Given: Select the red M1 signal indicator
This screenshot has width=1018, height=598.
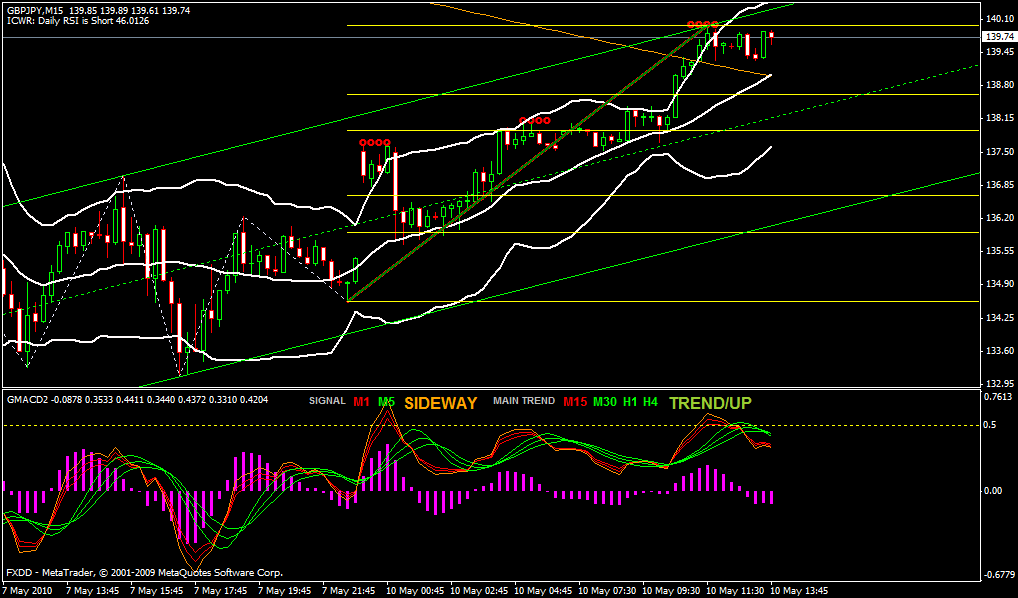Looking at the screenshot, I should 360,402.
